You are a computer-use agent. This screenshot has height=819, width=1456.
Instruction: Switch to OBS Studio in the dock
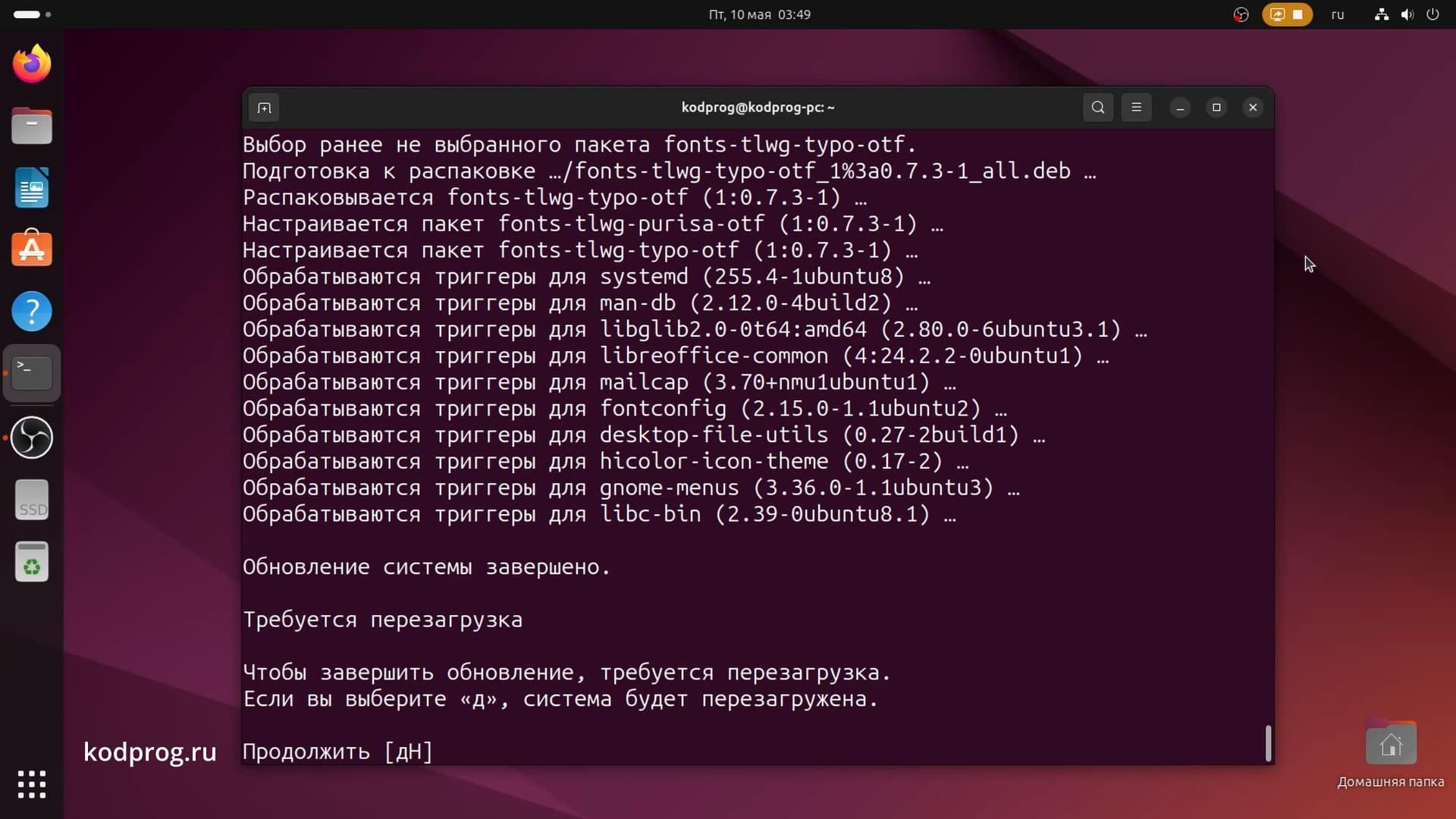click(32, 438)
